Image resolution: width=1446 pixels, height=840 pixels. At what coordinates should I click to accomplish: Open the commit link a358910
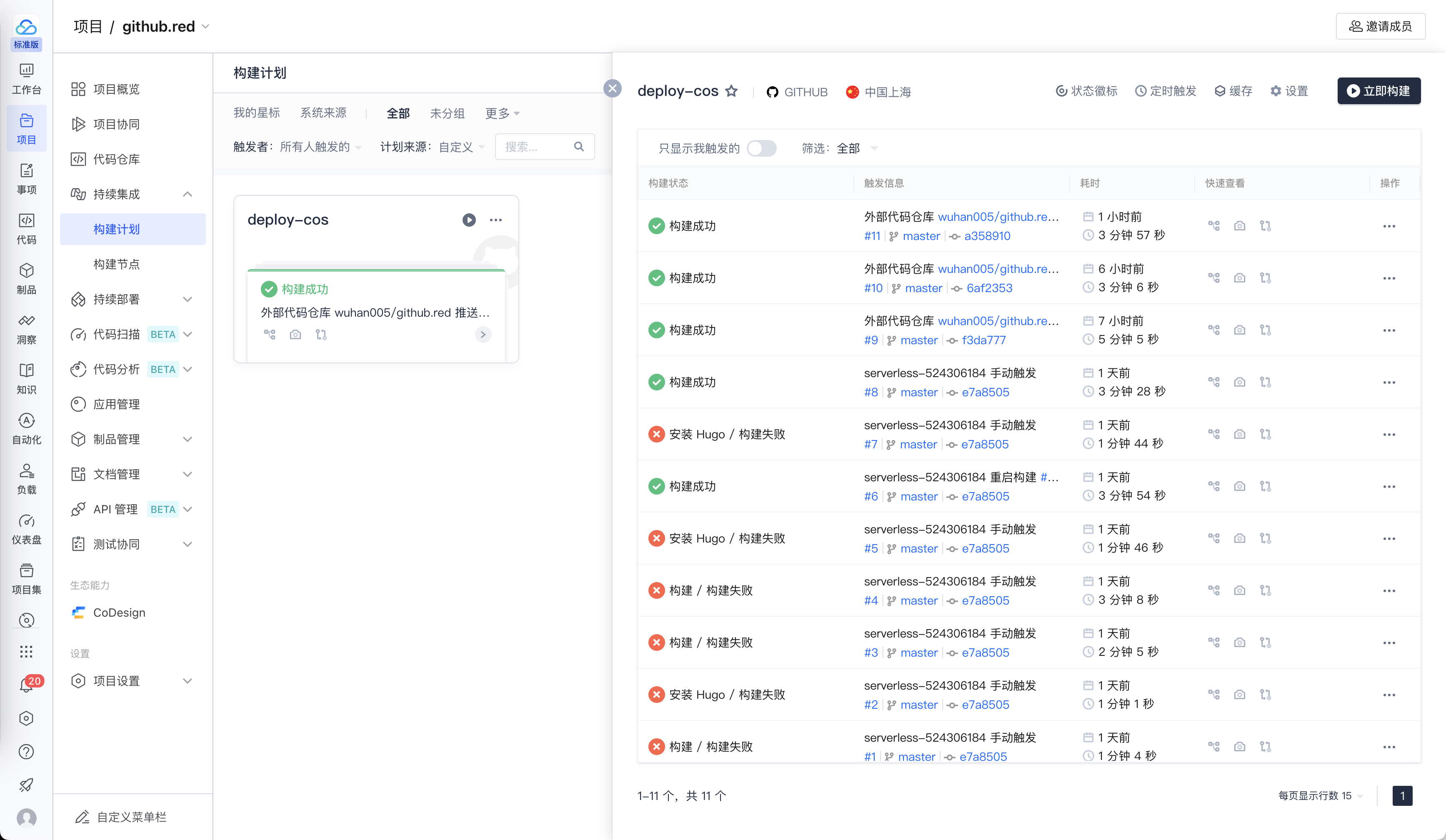click(987, 236)
